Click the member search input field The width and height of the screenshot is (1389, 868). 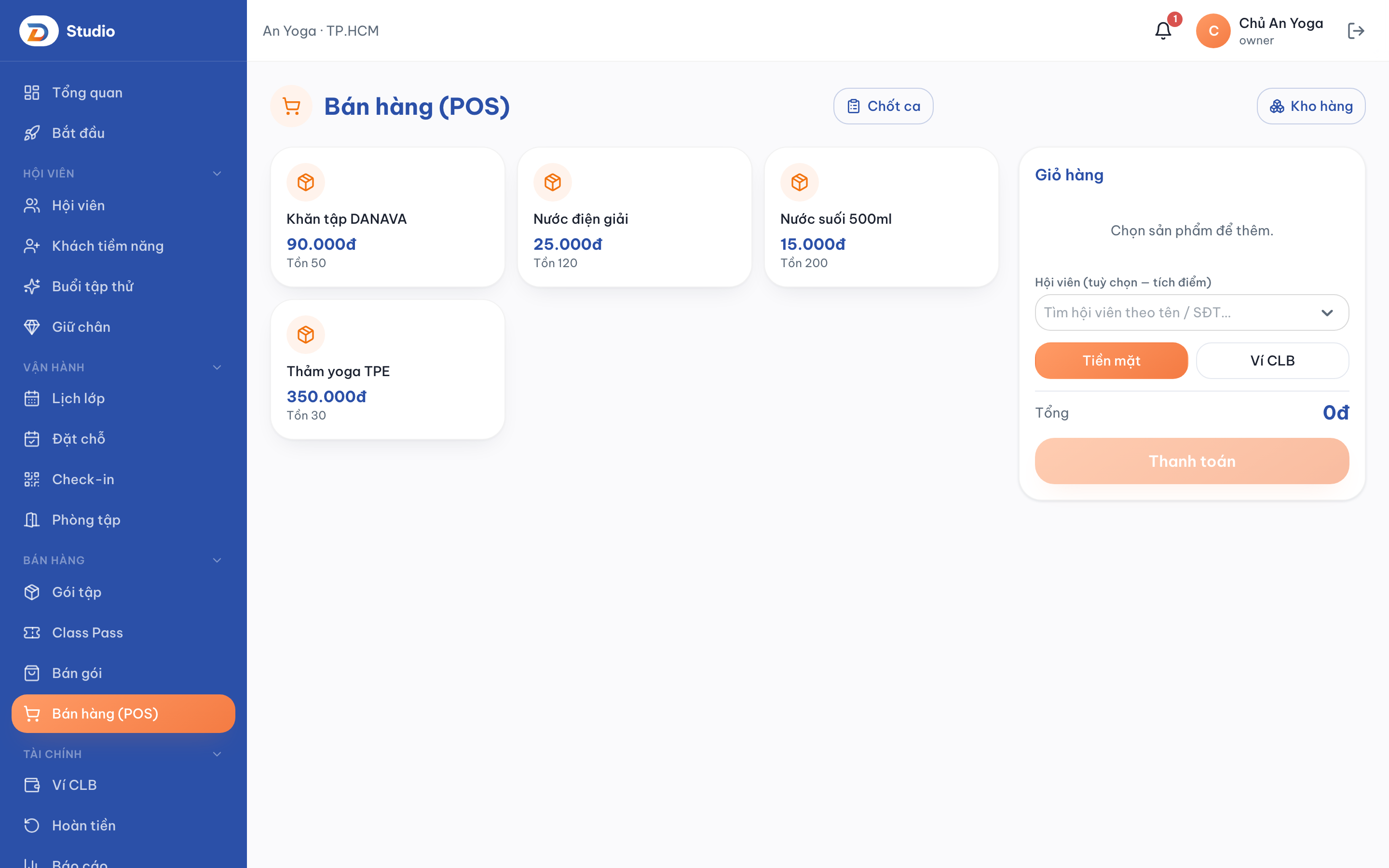coord(1192,313)
